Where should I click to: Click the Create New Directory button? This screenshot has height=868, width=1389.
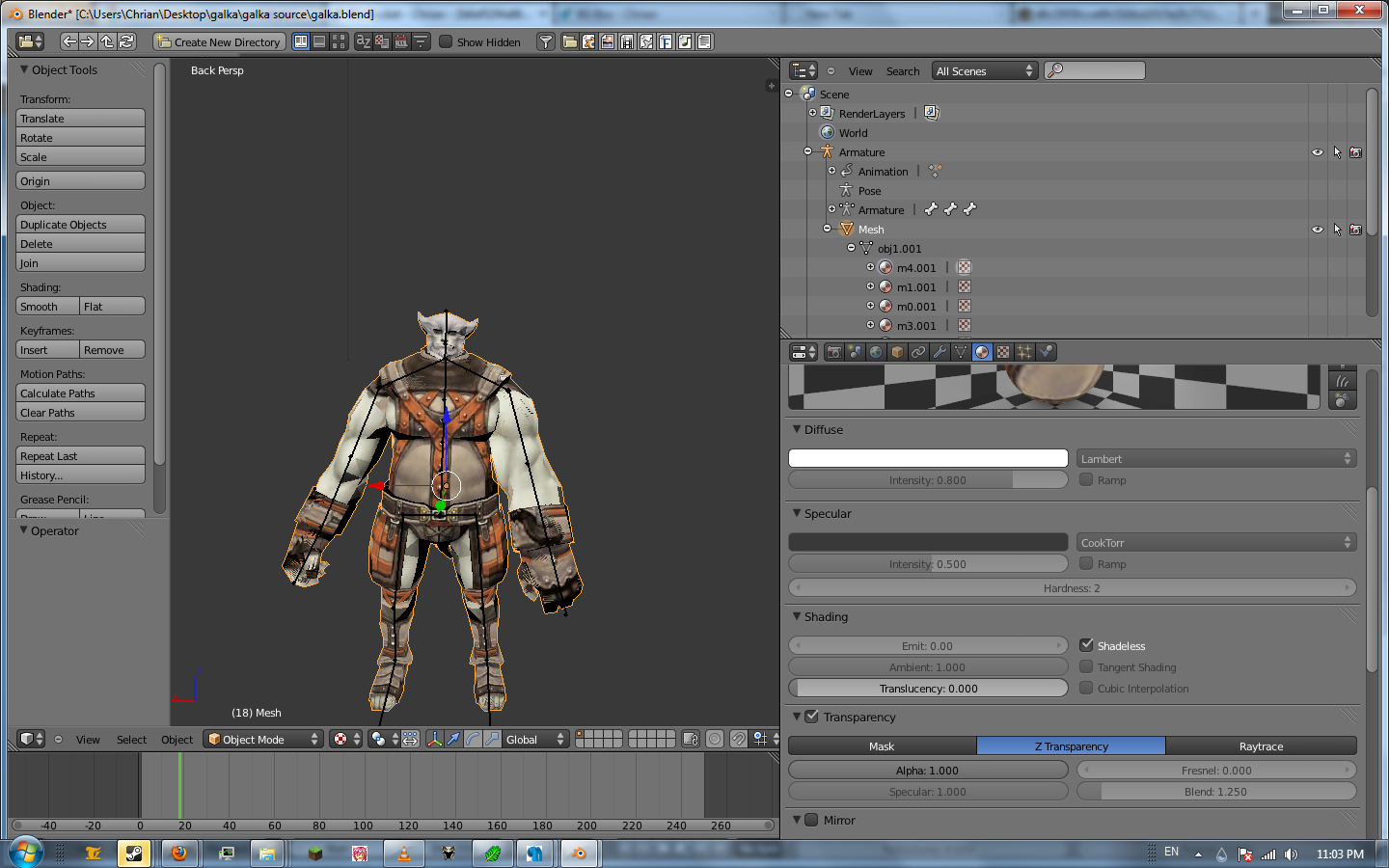[219, 41]
